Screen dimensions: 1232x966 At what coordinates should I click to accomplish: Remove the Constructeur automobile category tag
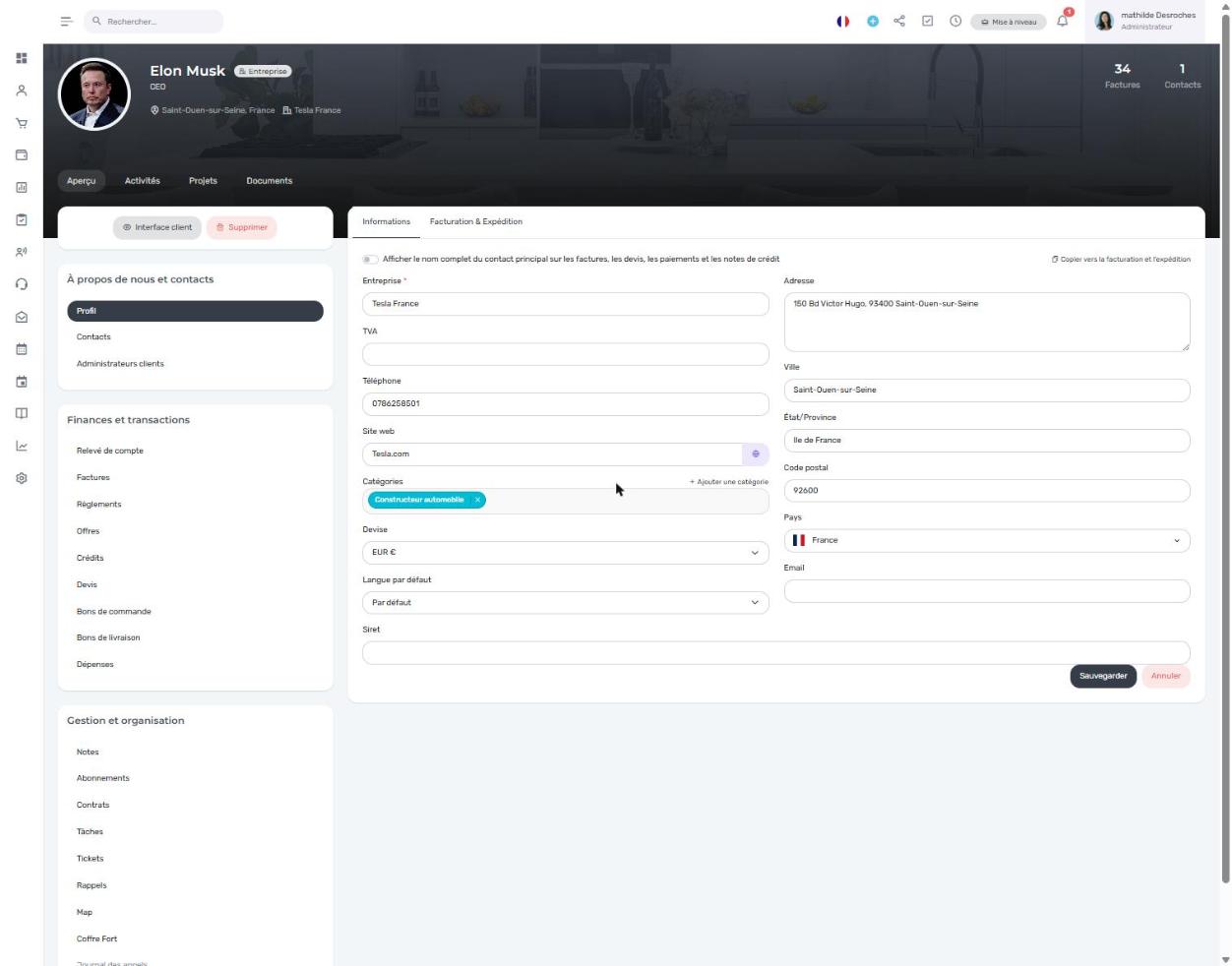[478, 500]
